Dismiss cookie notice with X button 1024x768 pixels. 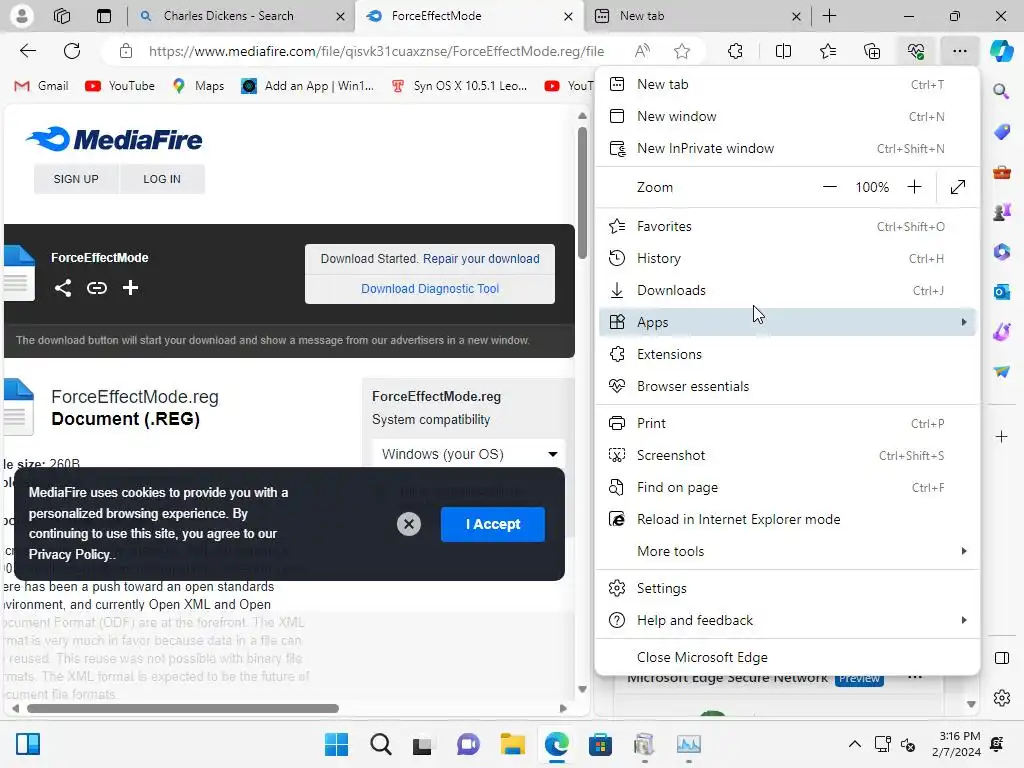[409, 524]
